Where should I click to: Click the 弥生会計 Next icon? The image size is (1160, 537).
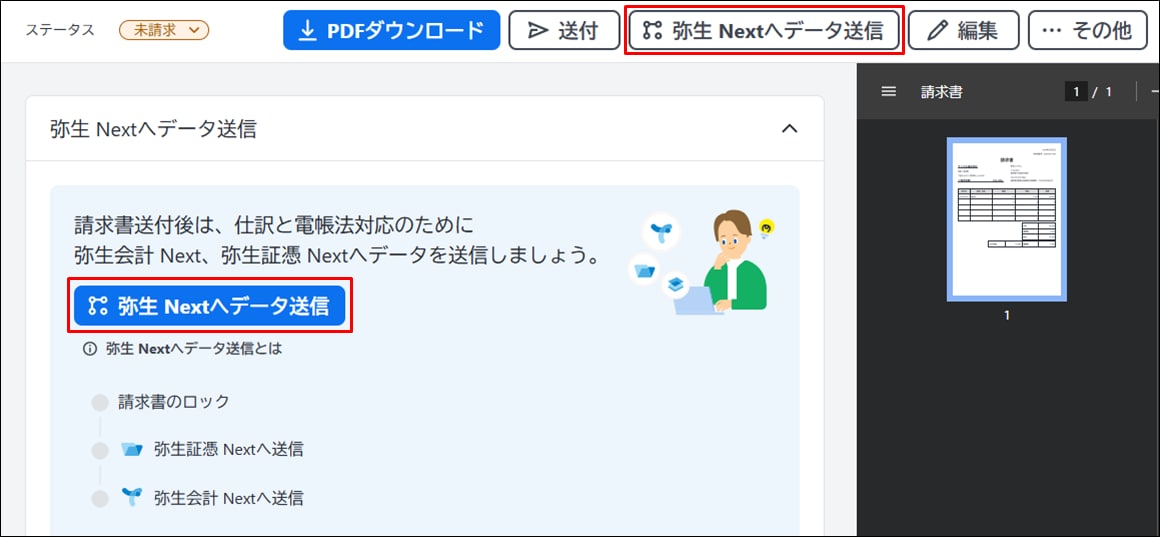132,497
